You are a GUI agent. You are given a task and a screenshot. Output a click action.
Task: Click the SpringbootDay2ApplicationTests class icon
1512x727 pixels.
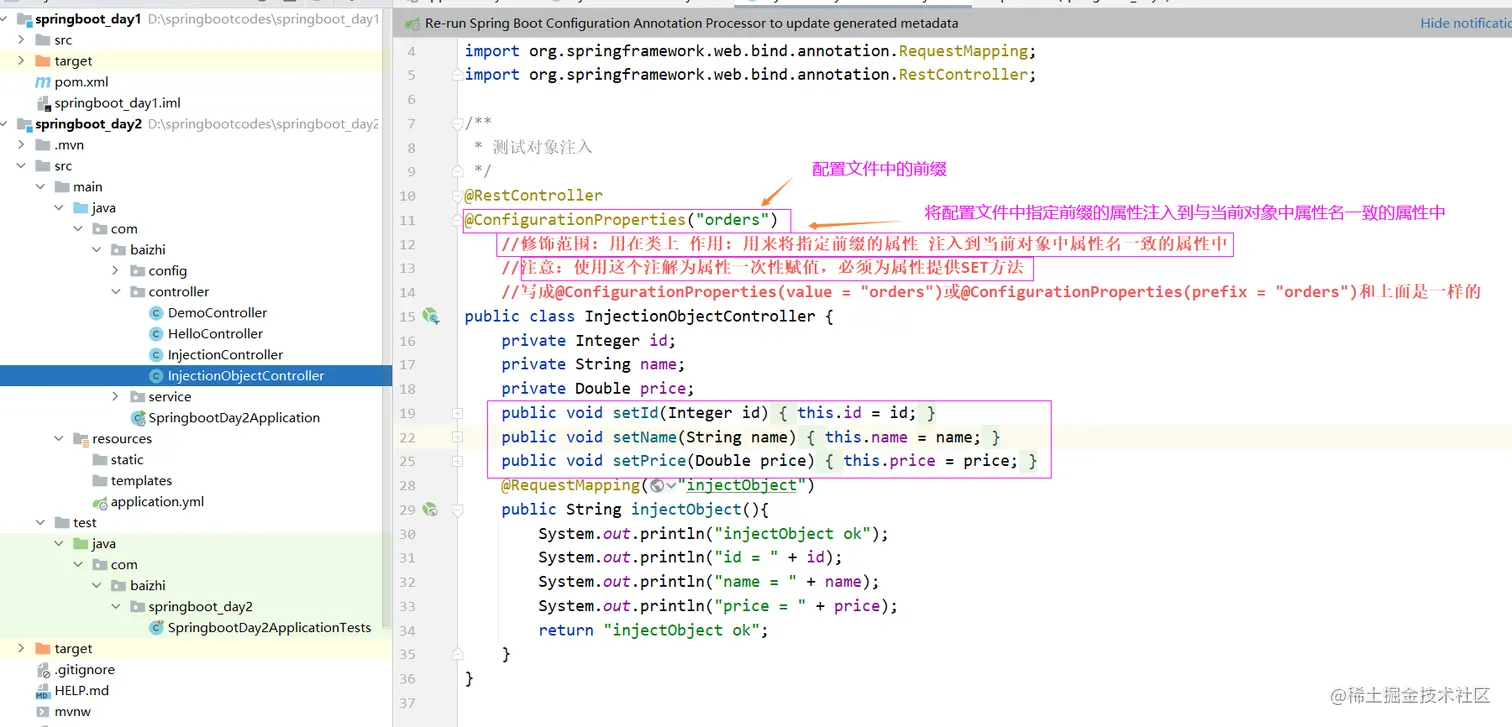click(x=156, y=628)
